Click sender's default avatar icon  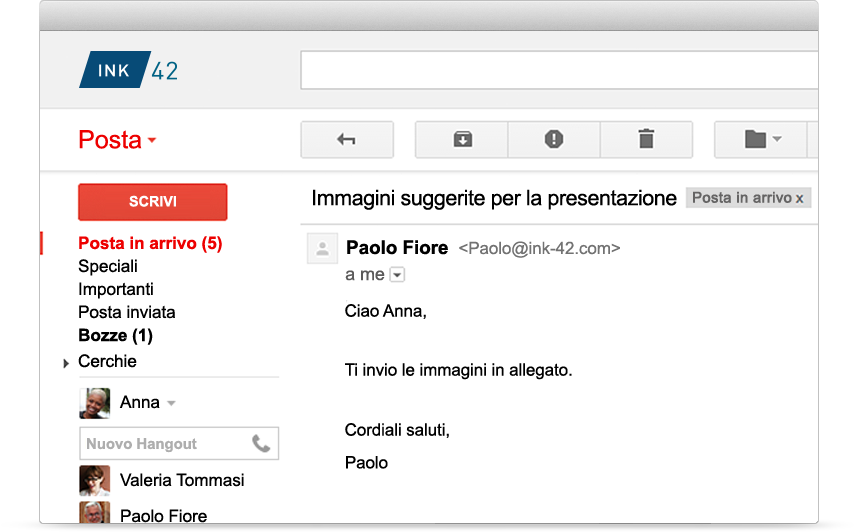pos(322,248)
